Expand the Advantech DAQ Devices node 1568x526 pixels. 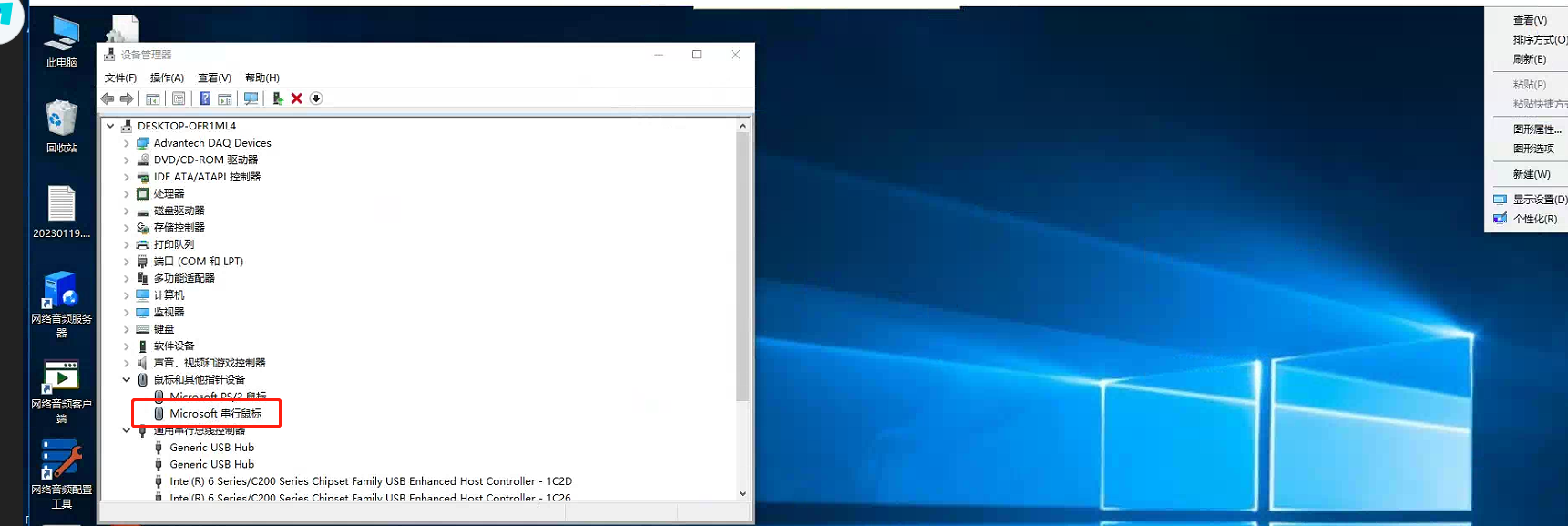pos(127,143)
